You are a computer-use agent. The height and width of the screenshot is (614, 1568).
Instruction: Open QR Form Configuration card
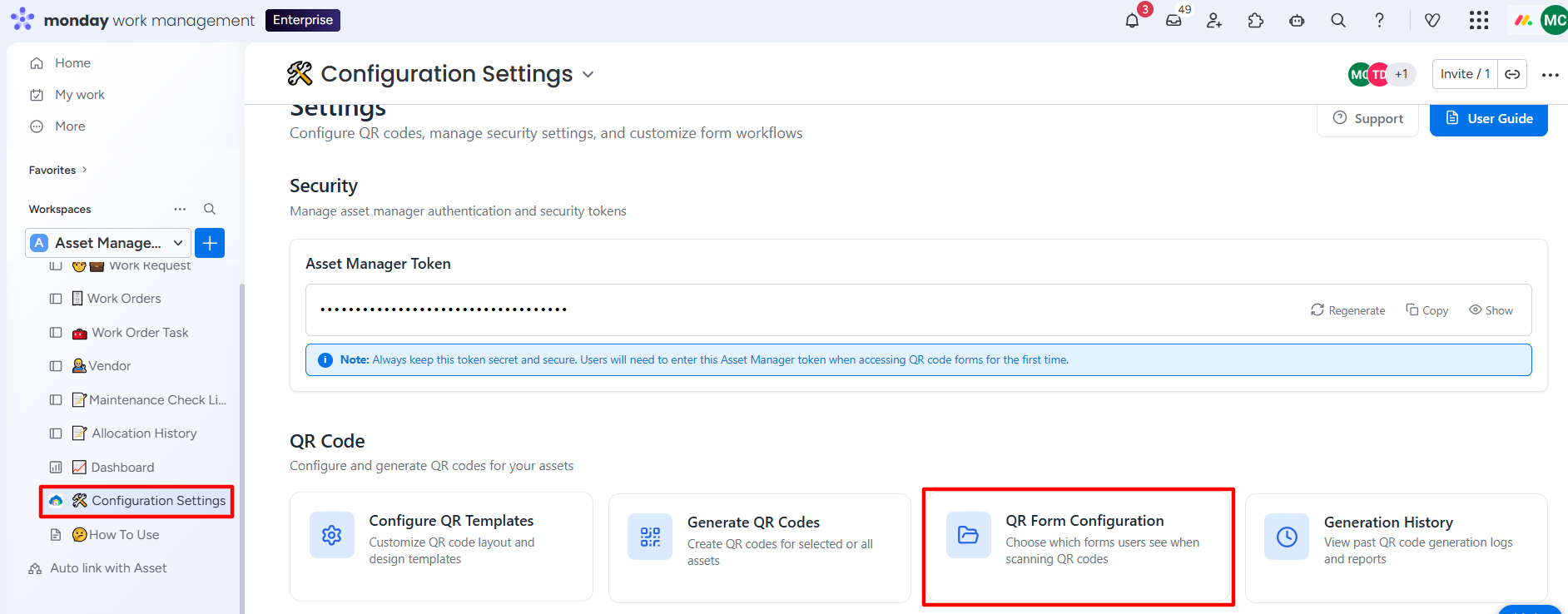click(x=1078, y=546)
